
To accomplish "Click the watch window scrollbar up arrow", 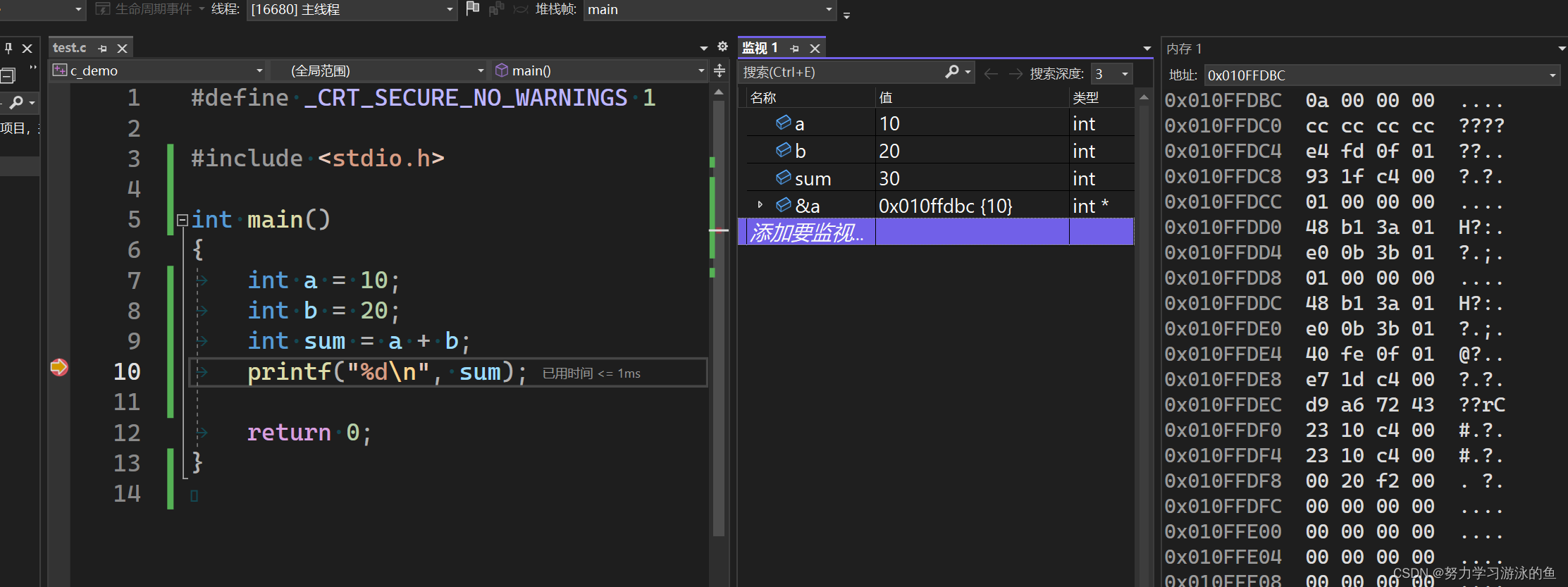I will (1144, 97).
